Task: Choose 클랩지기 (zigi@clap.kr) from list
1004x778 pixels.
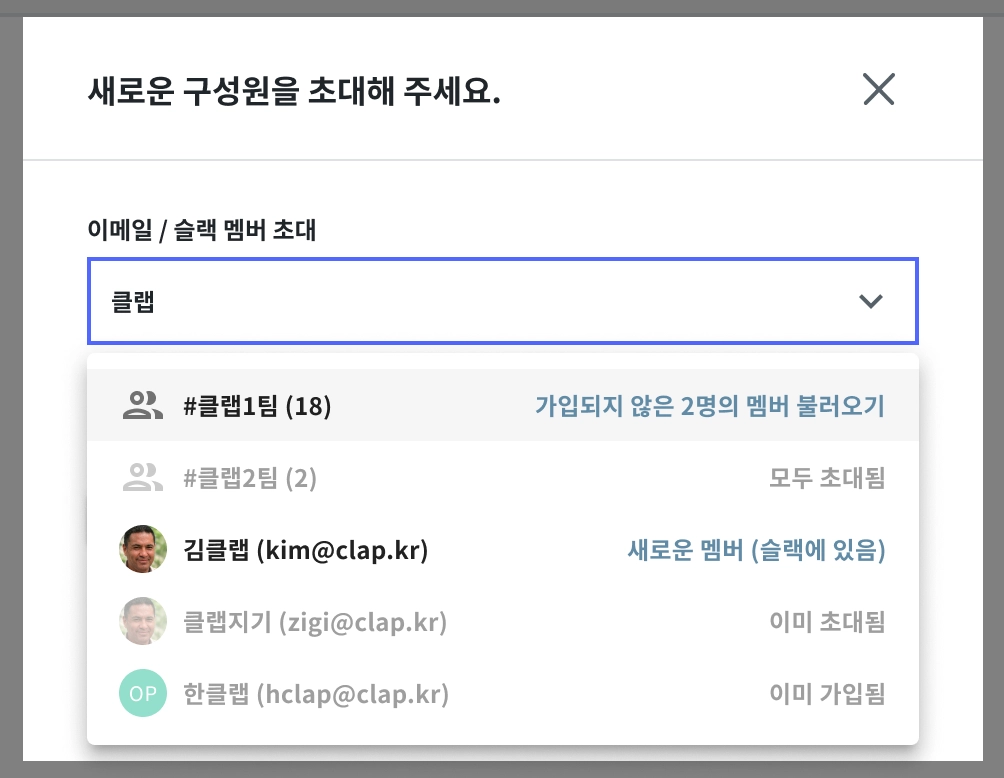Action: [x=315, y=622]
